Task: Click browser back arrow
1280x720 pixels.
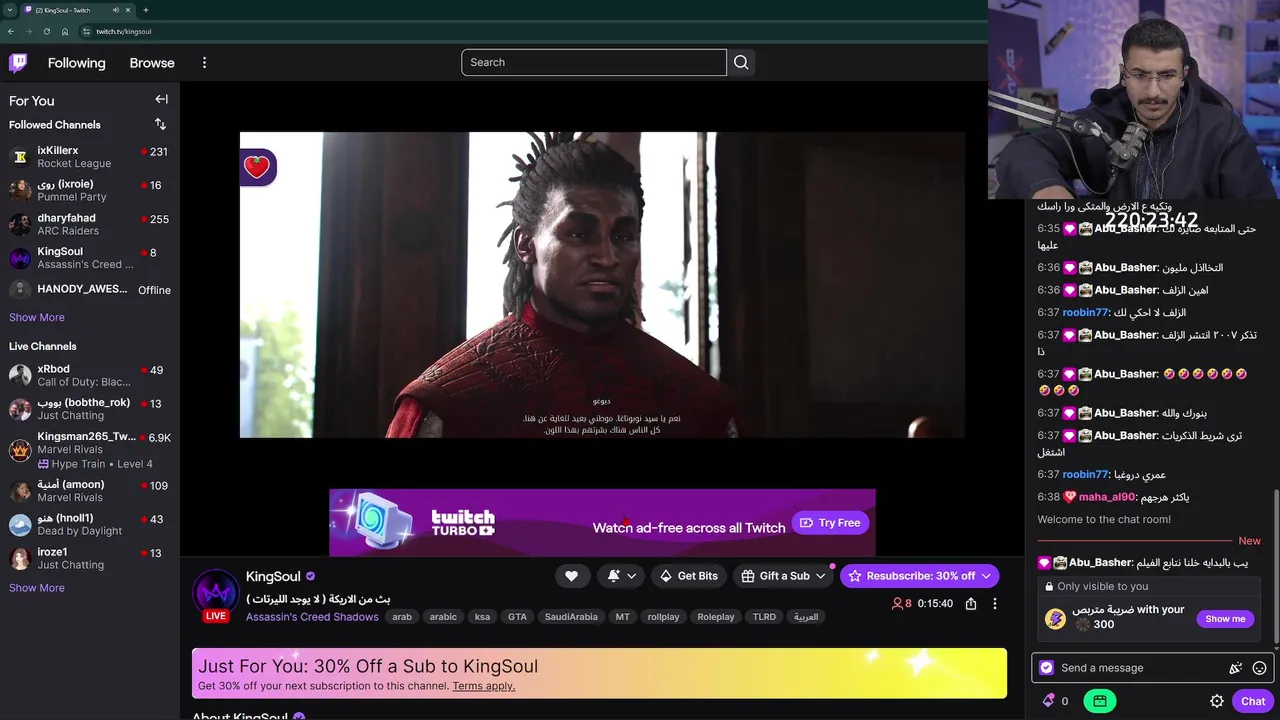Action: (x=11, y=31)
